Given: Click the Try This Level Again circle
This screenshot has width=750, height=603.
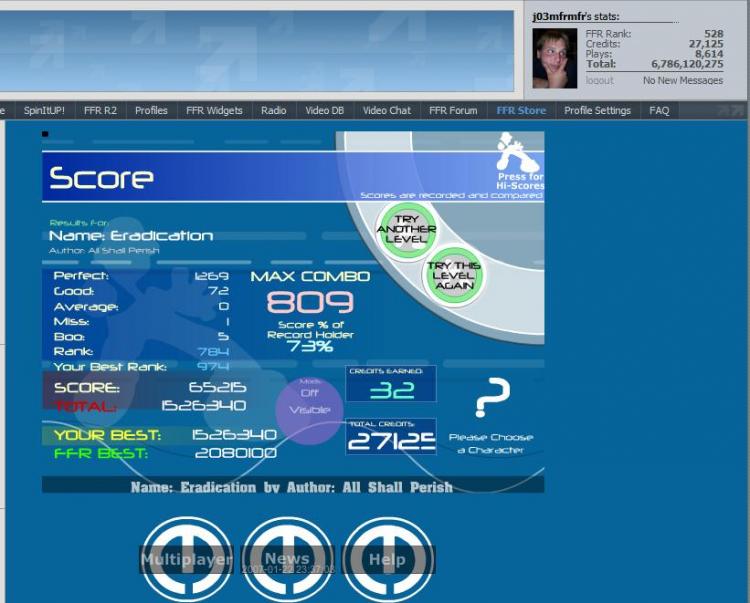Looking at the screenshot, I should (x=453, y=275).
